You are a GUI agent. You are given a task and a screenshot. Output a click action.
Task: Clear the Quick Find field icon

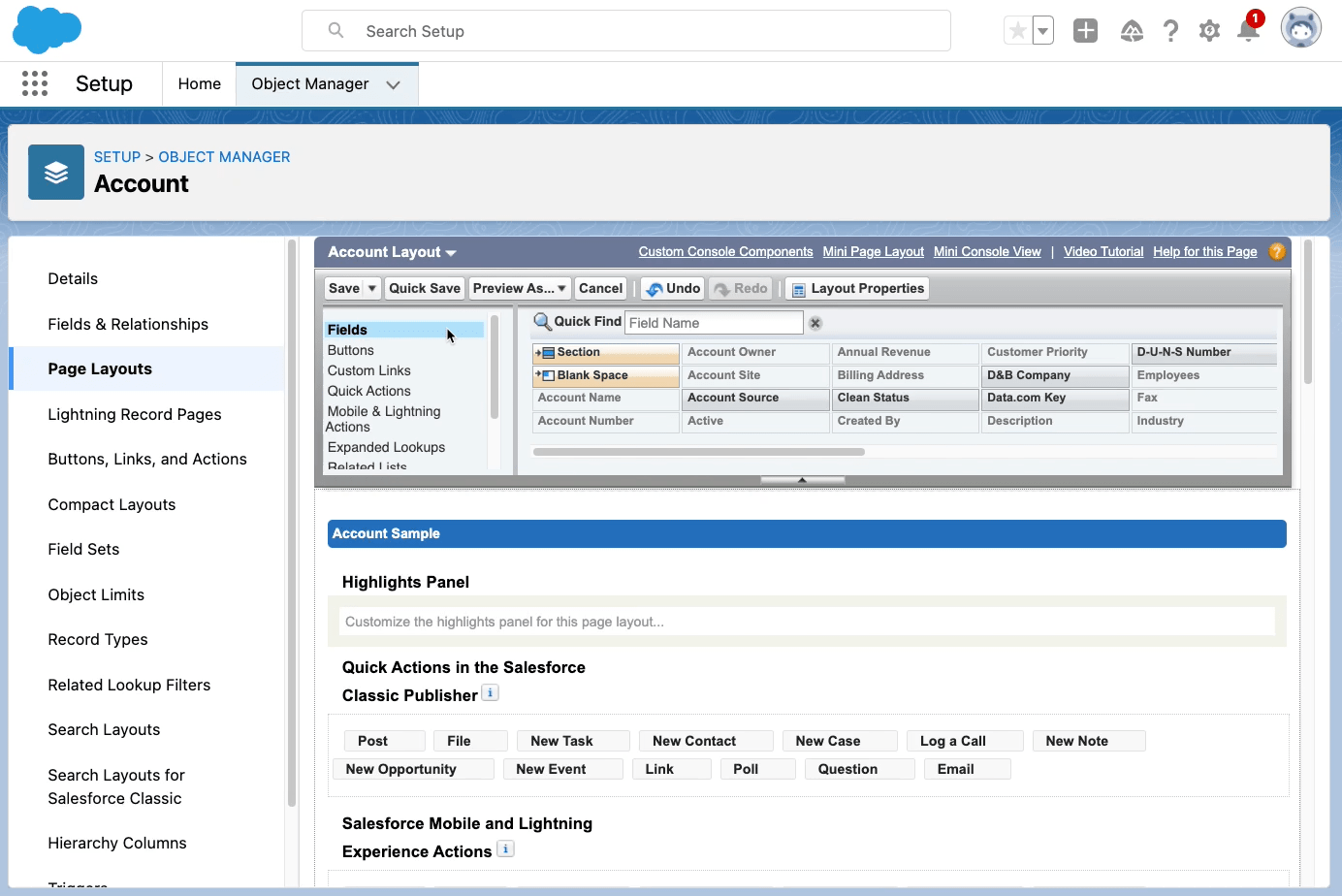[815, 323]
